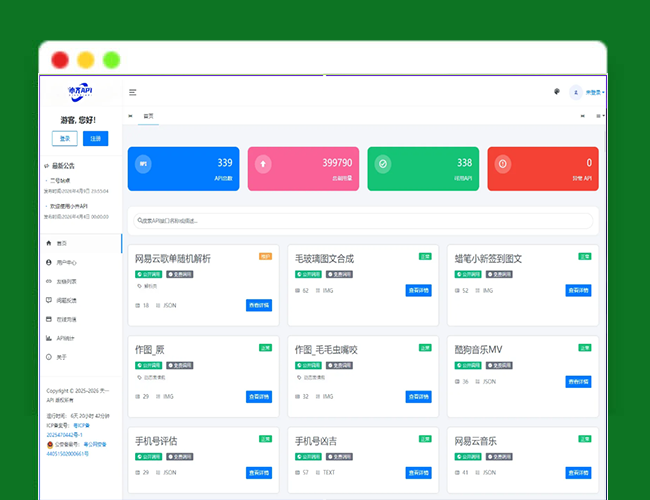Click the megaphone icon beside 最新公告
The height and width of the screenshot is (500, 650).
pos(46,166)
